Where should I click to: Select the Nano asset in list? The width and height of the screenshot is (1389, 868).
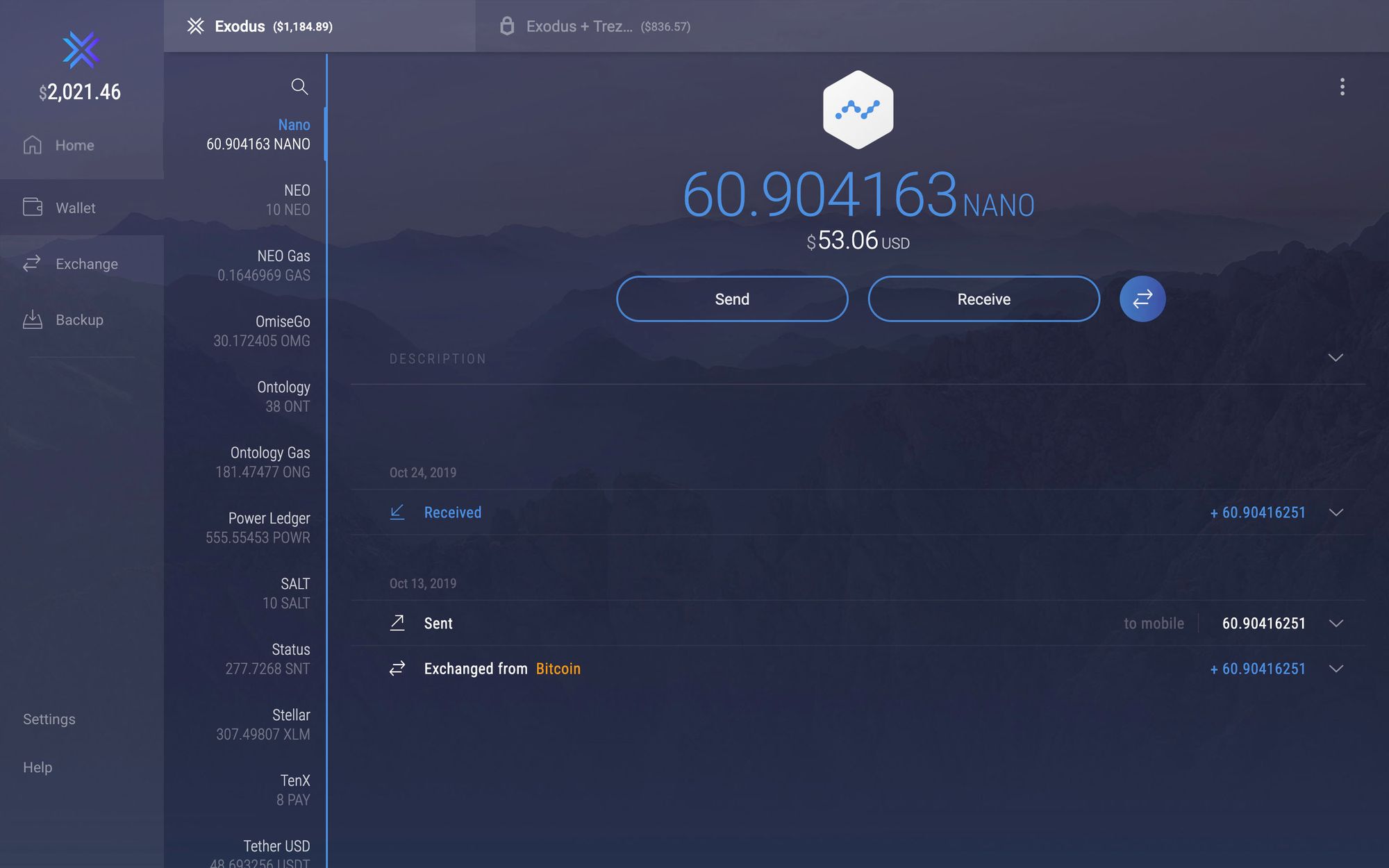(245, 135)
